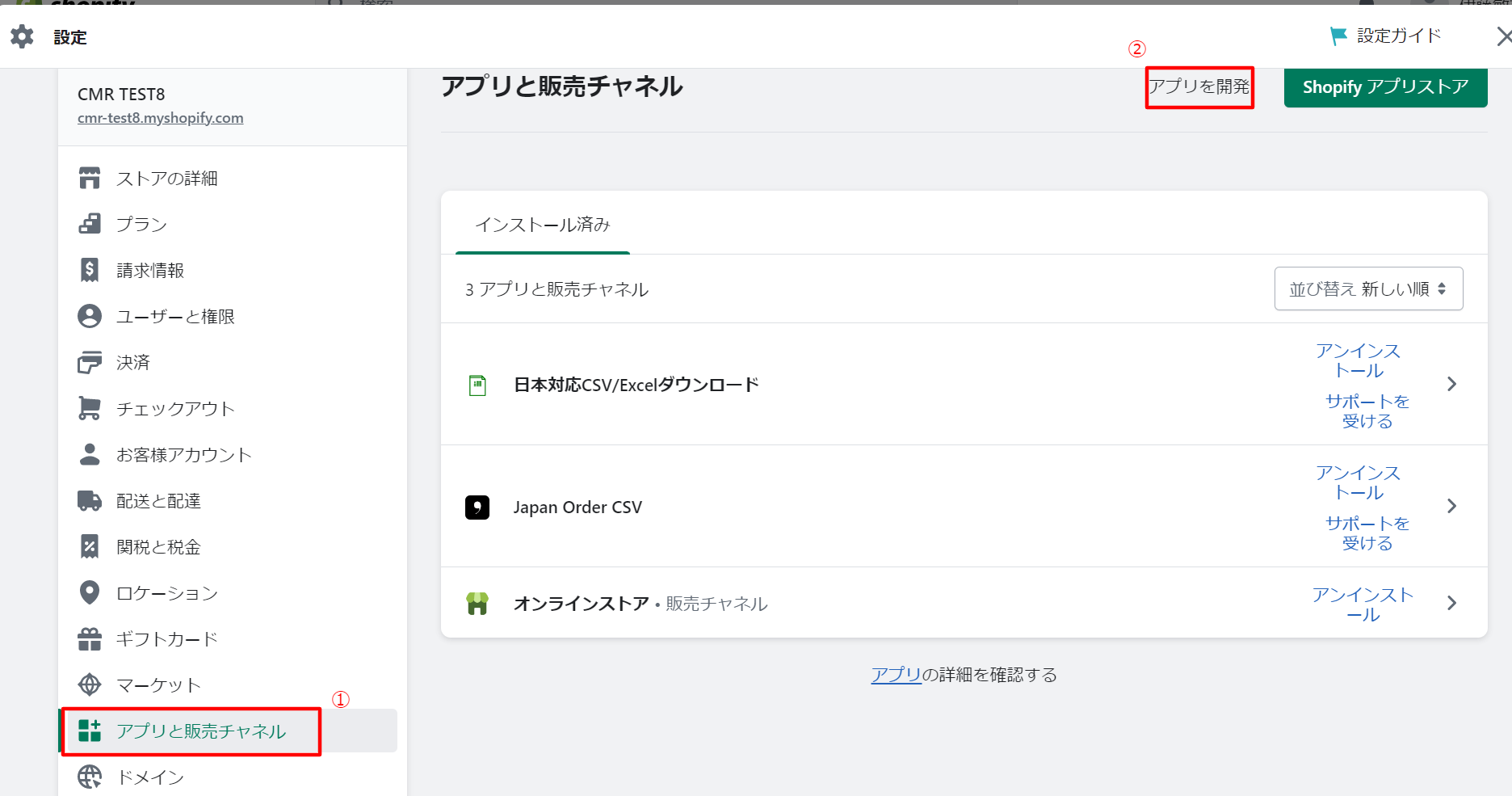Open the Japan Order CSV app name
The height and width of the screenshot is (796, 1512).
pos(577,507)
